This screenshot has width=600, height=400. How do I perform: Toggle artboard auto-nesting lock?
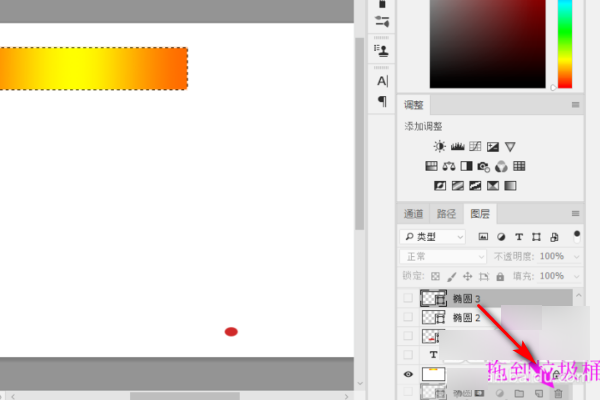pos(484,276)
